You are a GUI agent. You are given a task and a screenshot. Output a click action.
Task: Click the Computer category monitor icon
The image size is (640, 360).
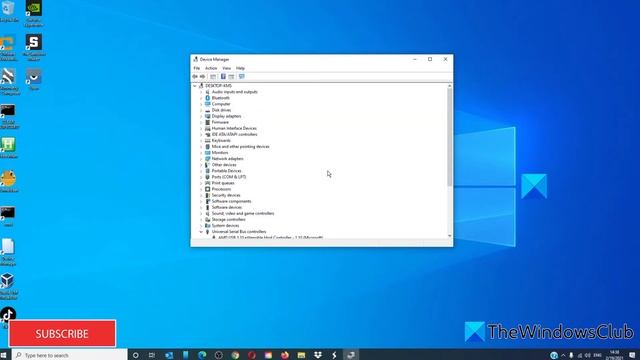207,104
